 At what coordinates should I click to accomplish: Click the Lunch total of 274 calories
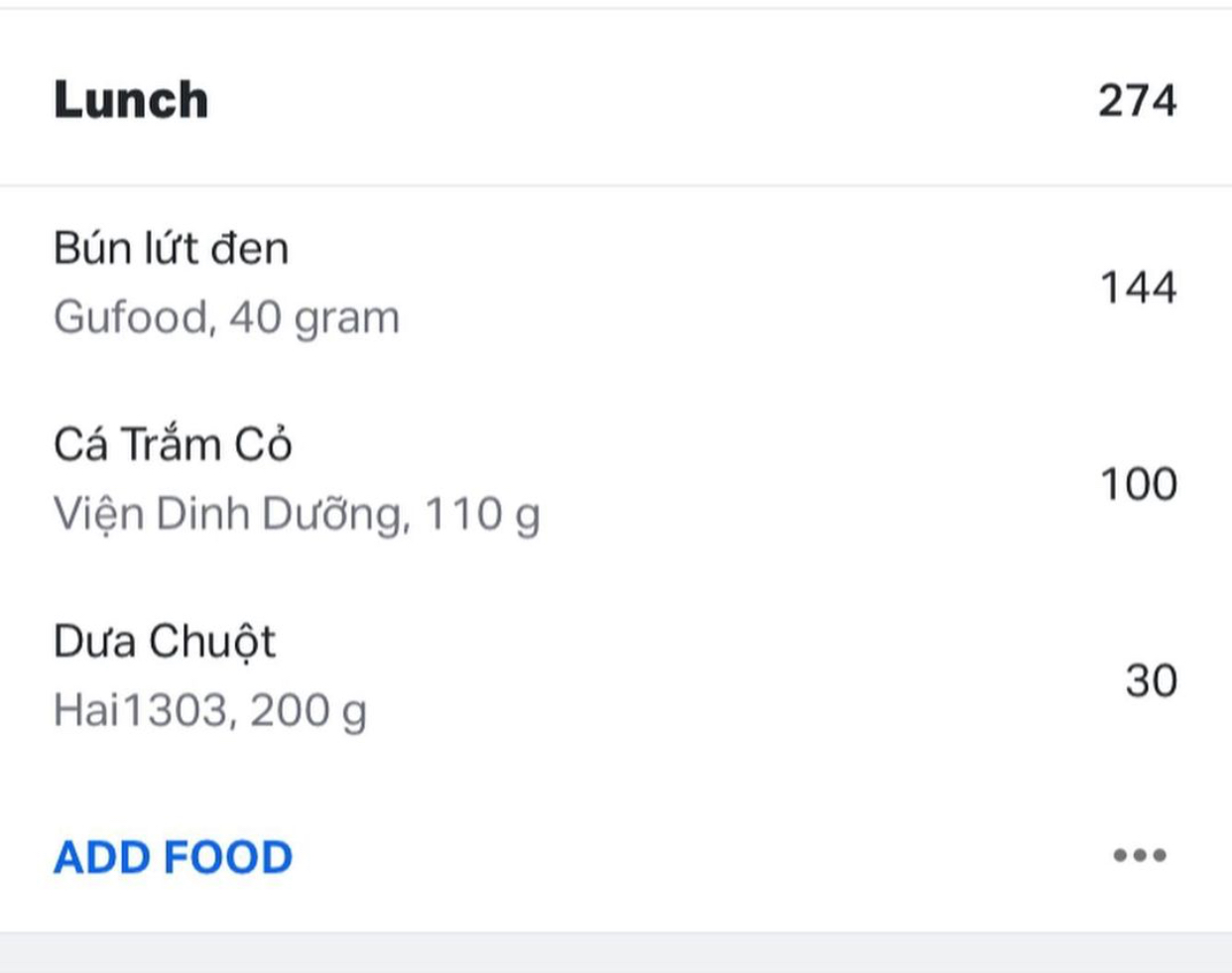[x=1137, y=100]
